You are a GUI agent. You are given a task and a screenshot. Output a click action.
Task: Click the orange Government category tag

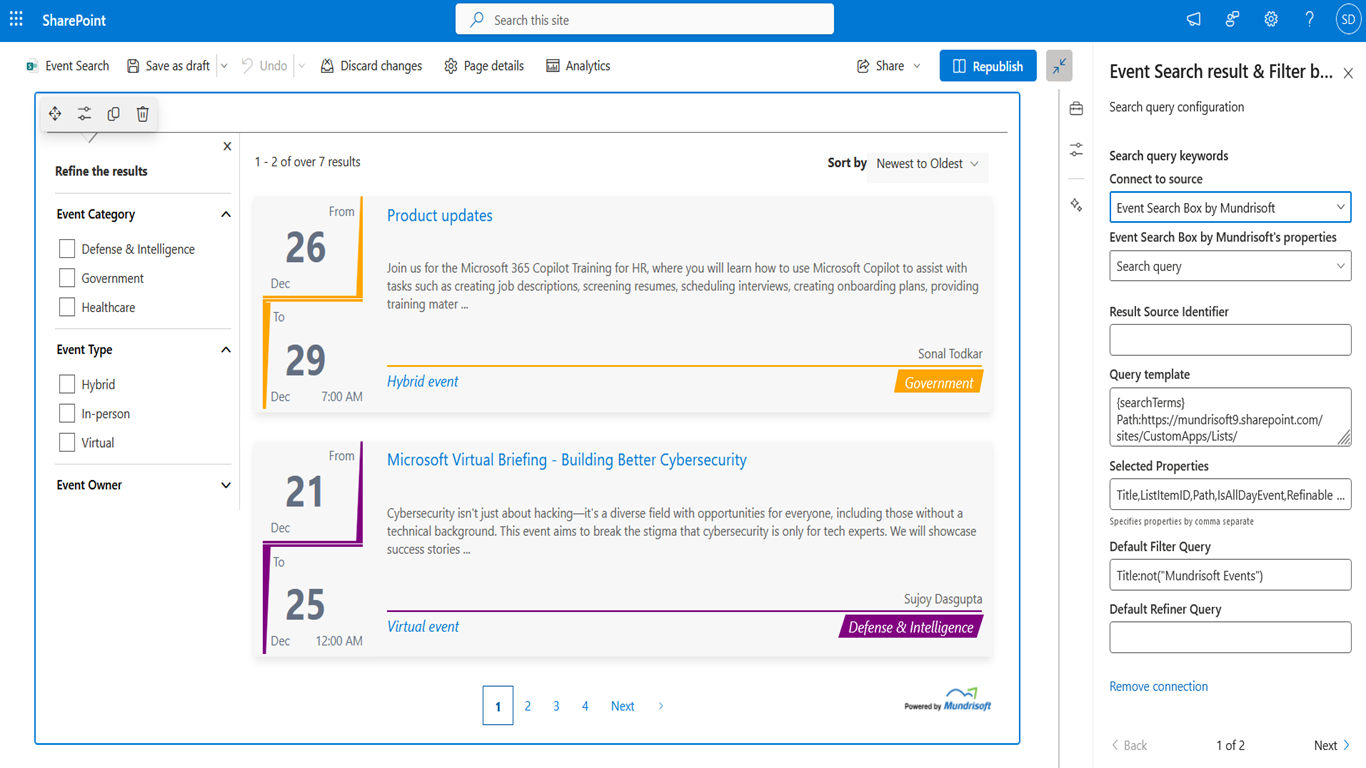coord(938,383)
